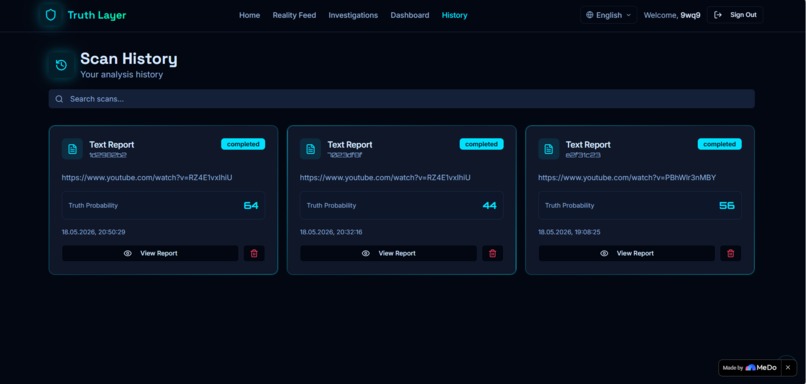The height and width of the screenshot is (384, 806).
Task: Click the sign-out arrow icon
Action: [x=718, y=15]
